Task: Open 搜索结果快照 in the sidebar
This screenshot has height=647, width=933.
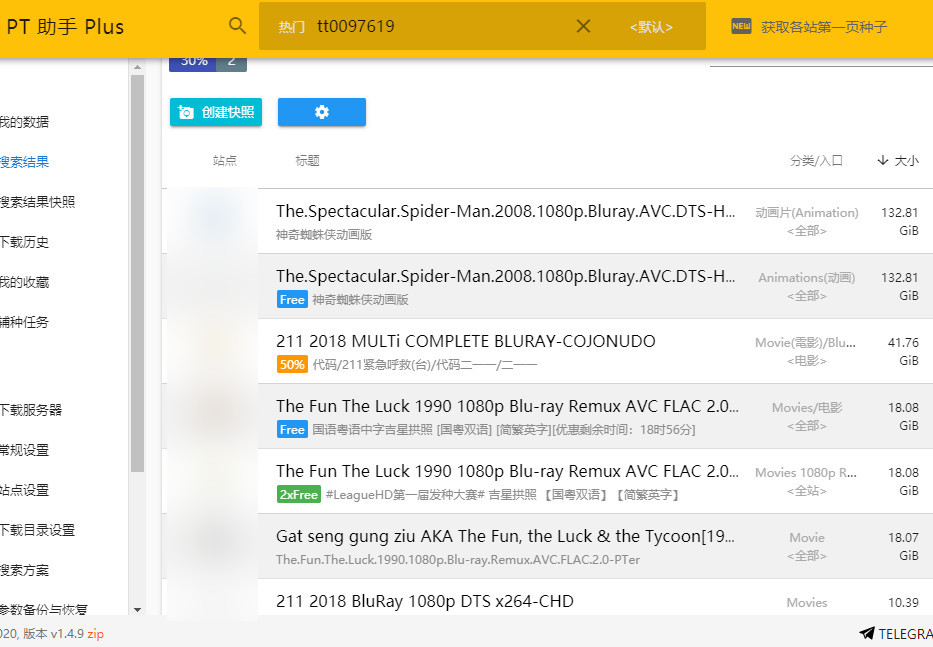Action: point(30,201)
